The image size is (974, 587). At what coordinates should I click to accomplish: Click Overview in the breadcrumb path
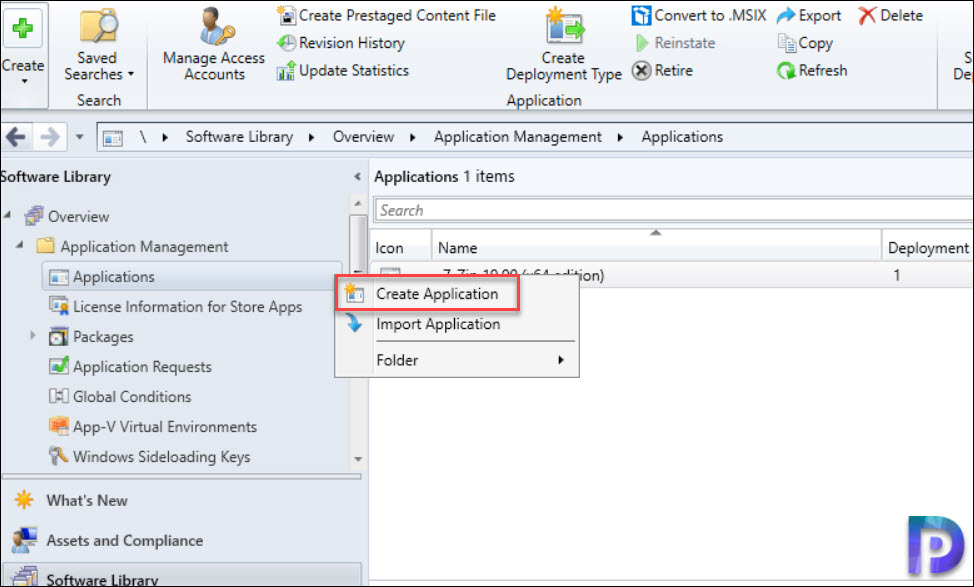click(x=363, y=137)
